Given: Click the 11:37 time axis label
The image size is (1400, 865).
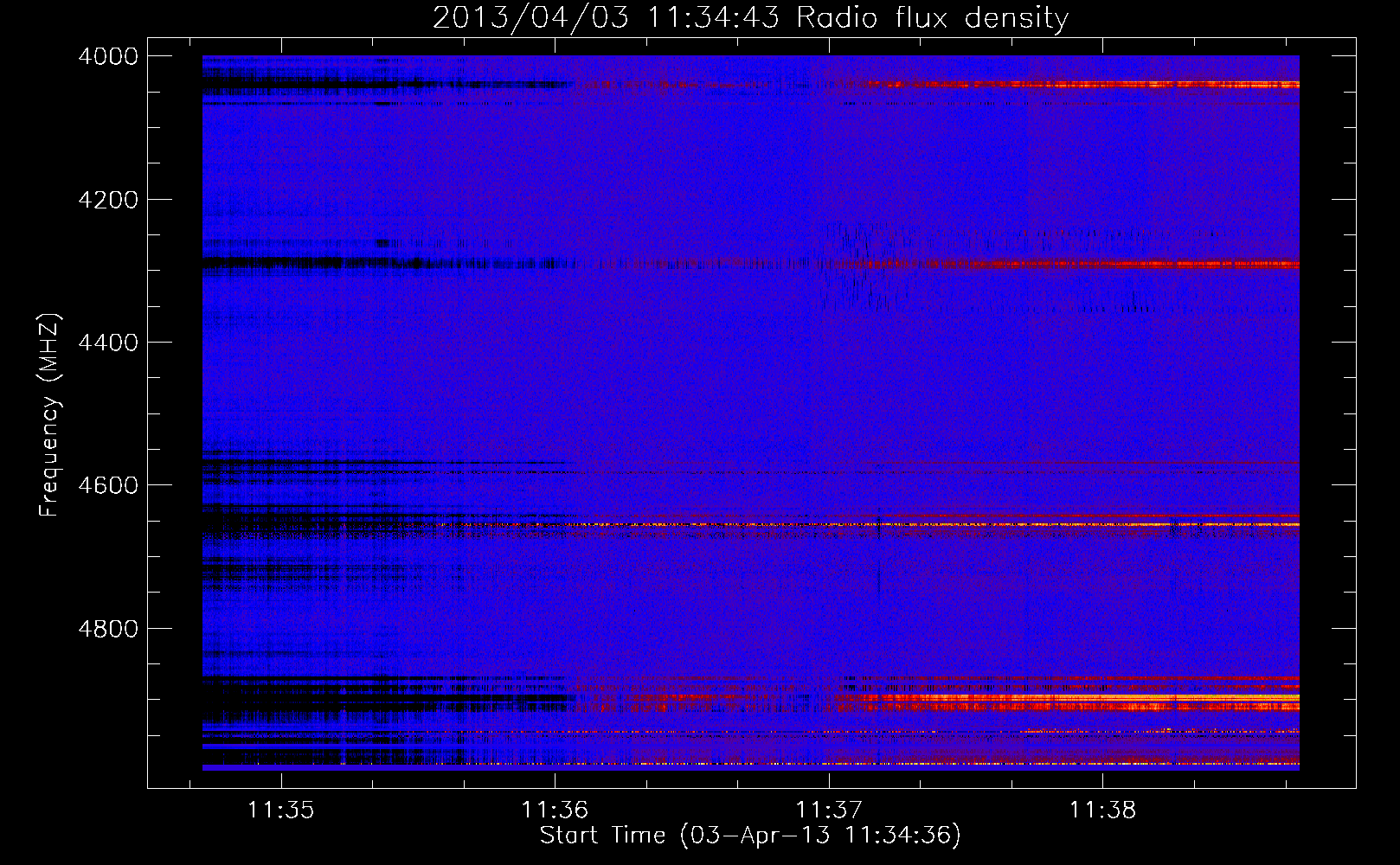Looking at the screenshot, I should point(829,811).
